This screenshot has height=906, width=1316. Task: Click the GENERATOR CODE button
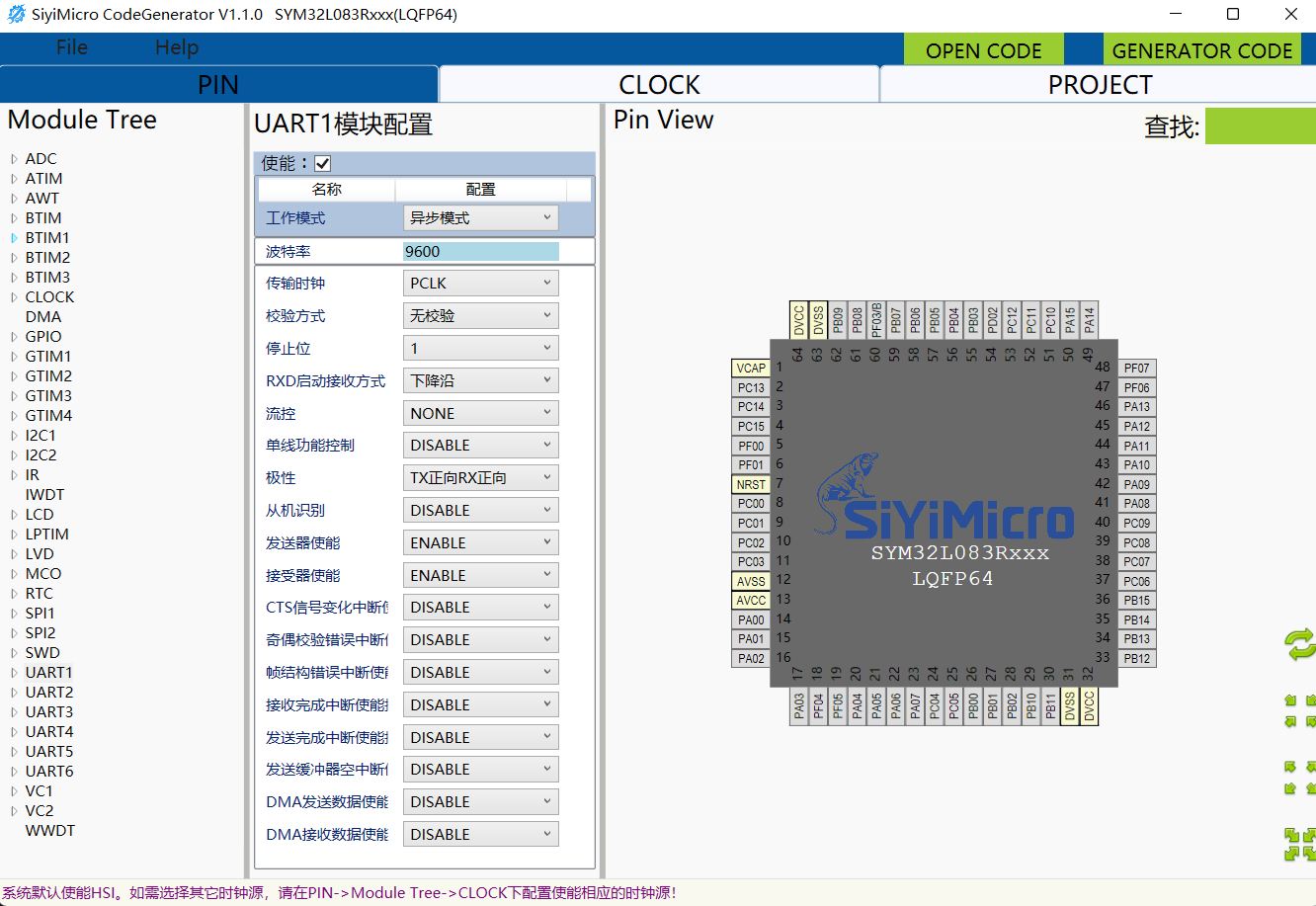click(x=1202, y=50)
